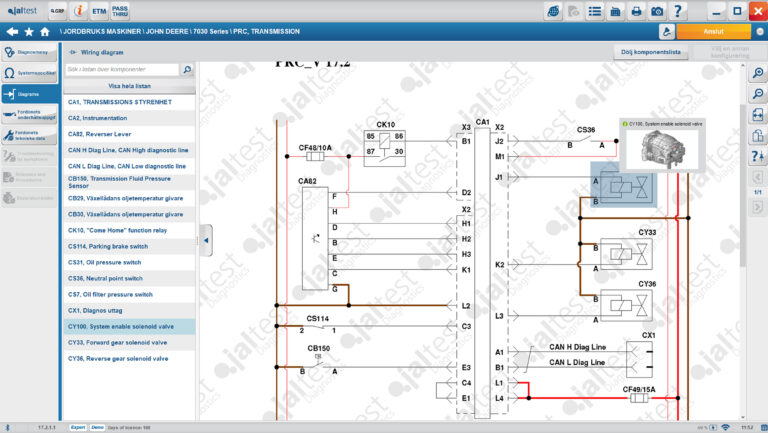Select CA1, TRANSMISSIONS STYRENHET in list
Viewport: 768px width, 433px height.
(x=129, y=102)
